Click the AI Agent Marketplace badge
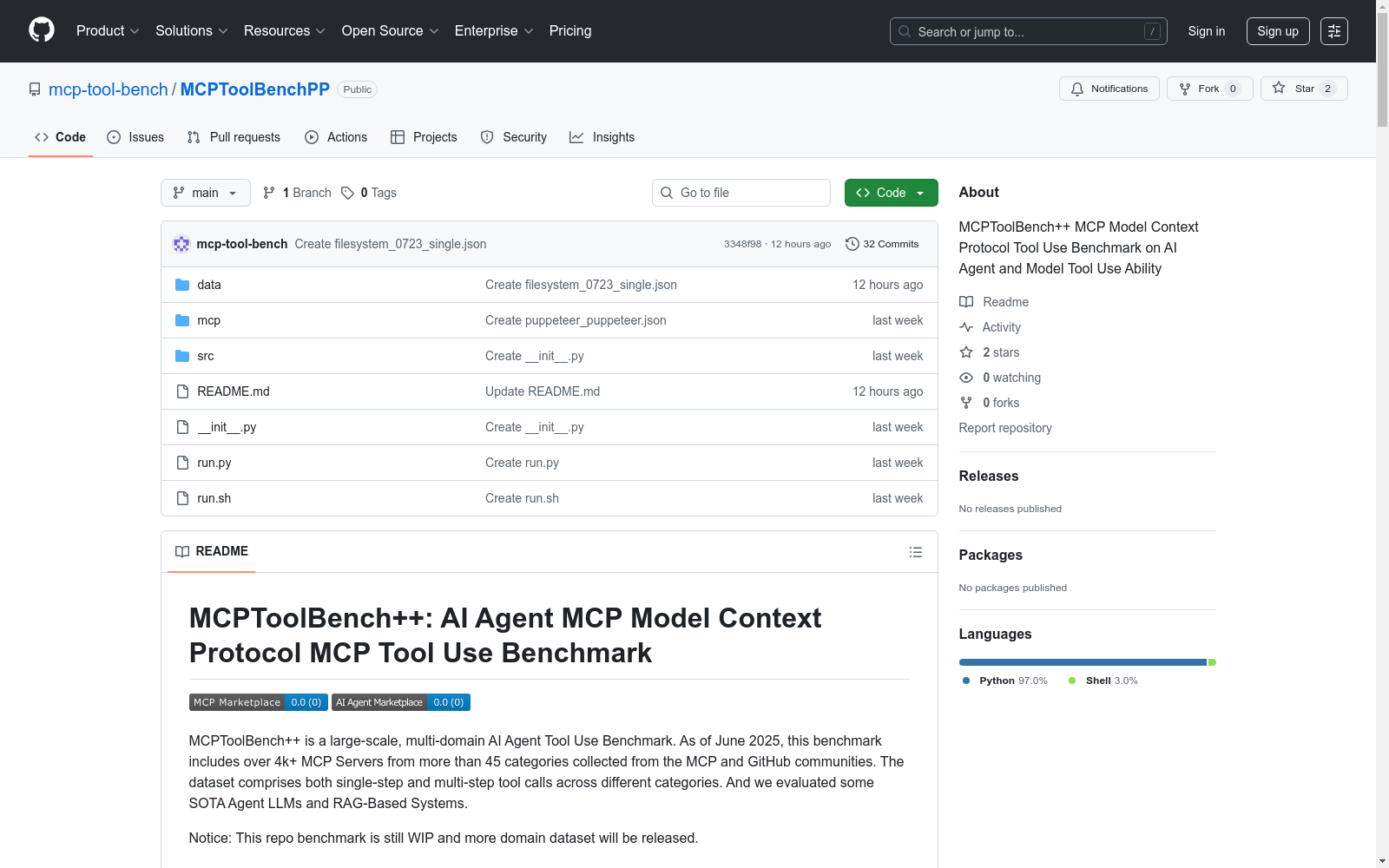The height and width of the screenshot is (868, 1389). point(401,702)
